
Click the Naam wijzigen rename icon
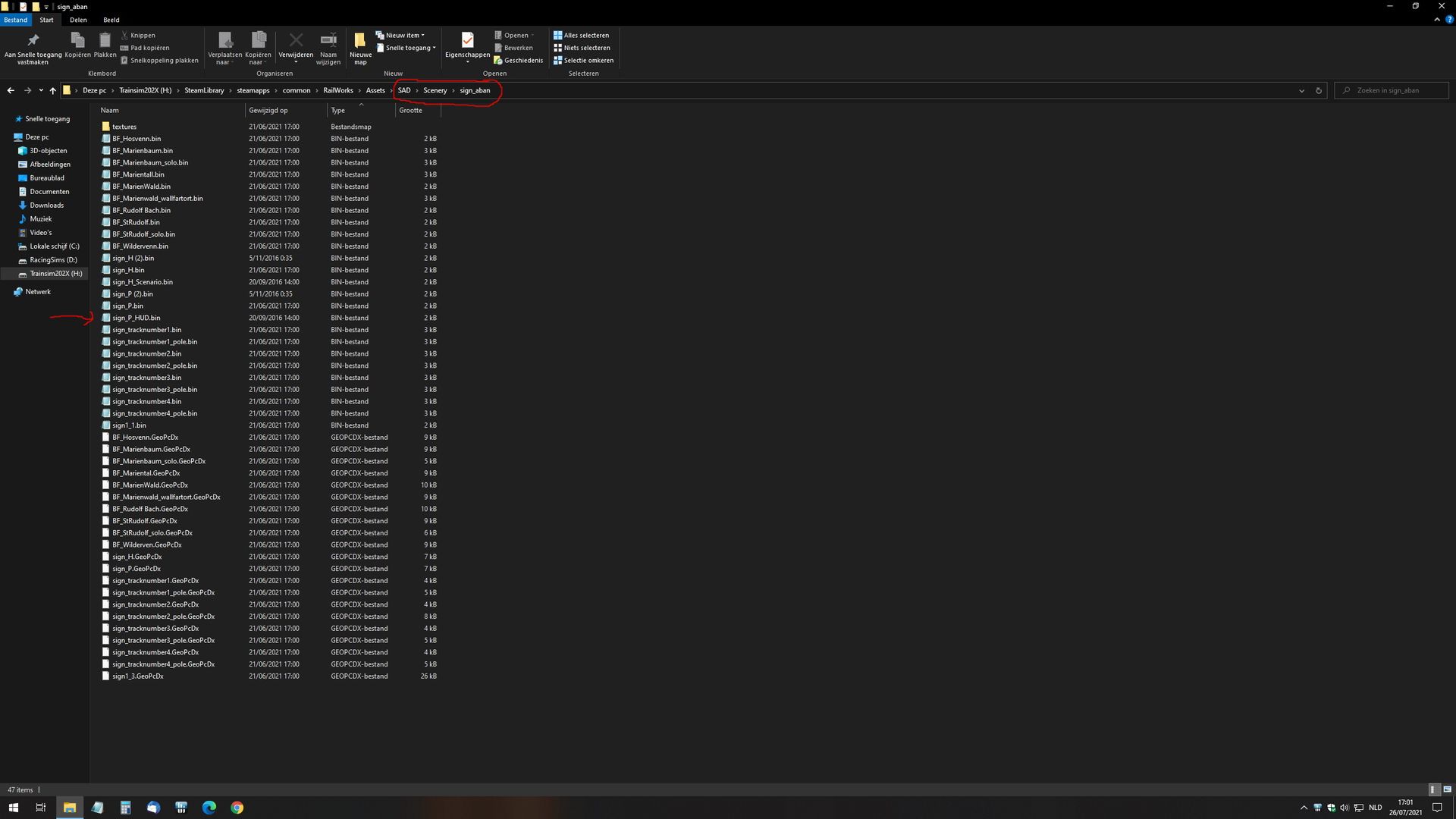328,42
